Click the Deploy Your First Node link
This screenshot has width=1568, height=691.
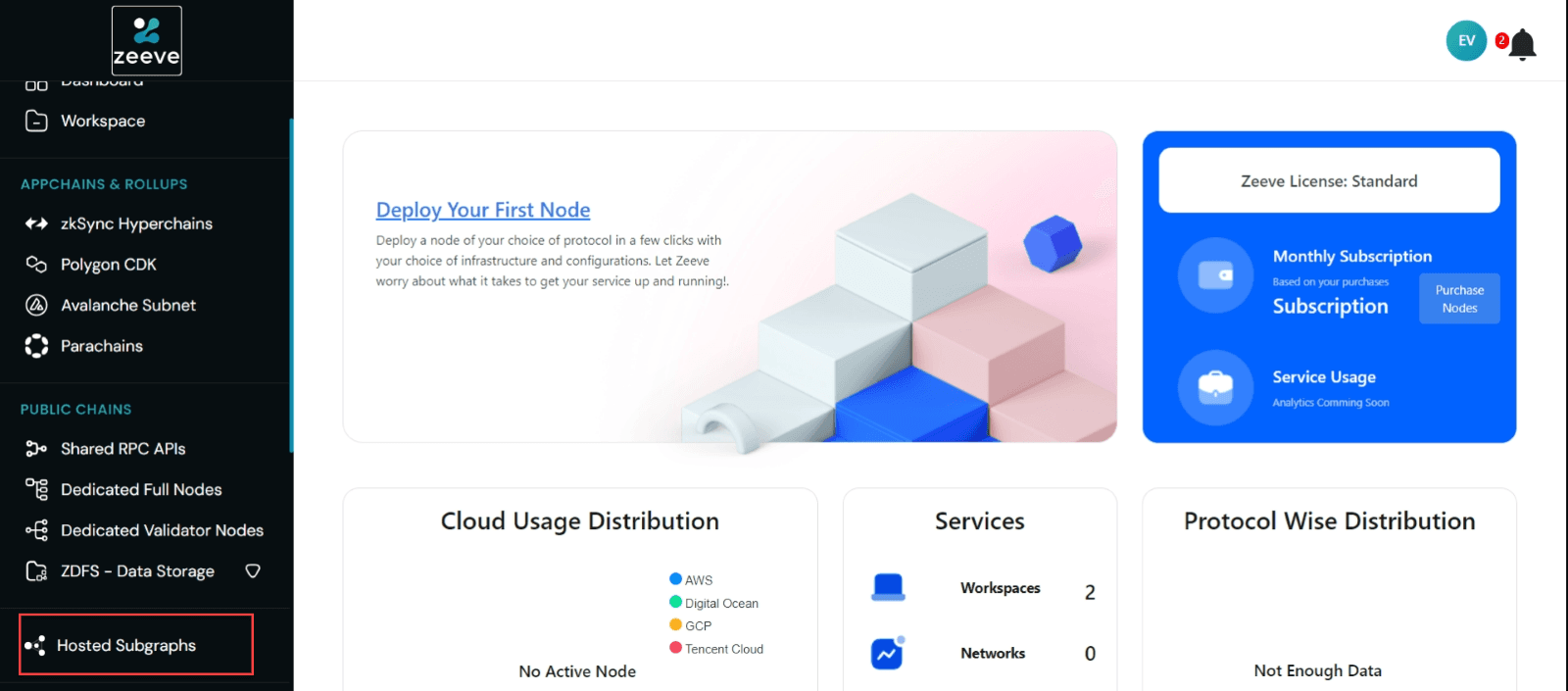pyautogui.click(x=483, y=210)
